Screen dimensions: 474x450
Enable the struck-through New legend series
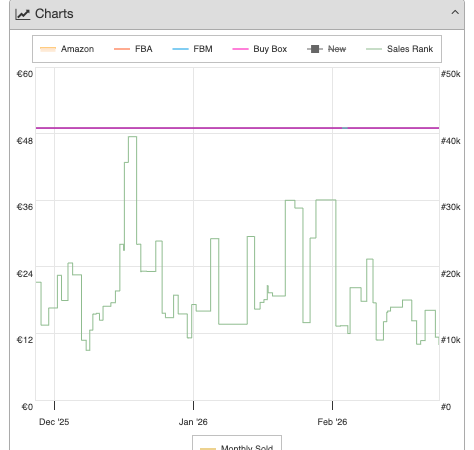(x=327, y=49)
